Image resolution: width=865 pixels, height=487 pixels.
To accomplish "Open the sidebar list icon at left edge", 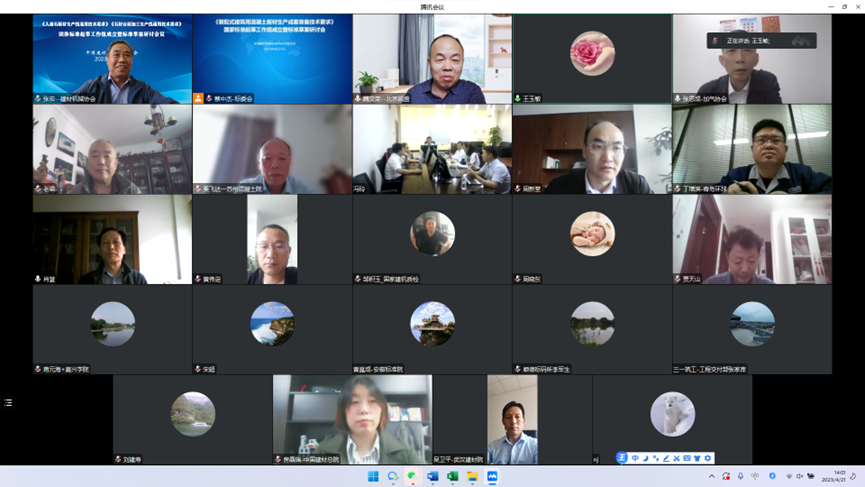I will tap(8, 403).
